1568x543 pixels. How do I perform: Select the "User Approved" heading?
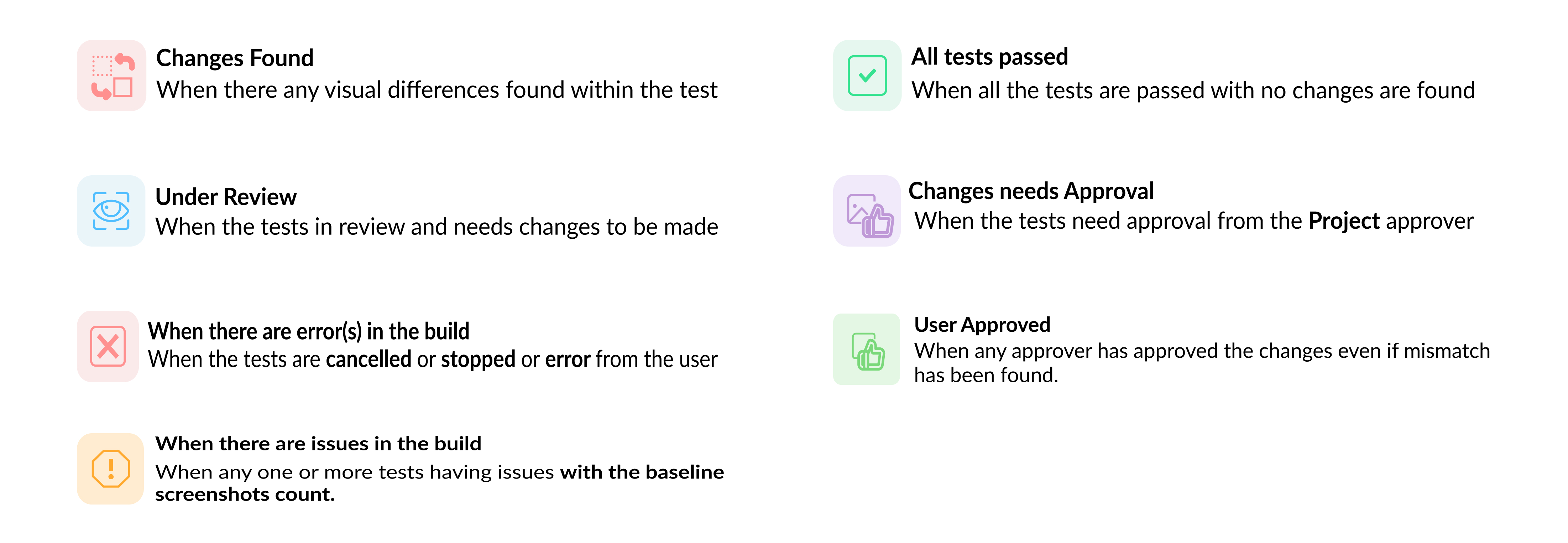[x=982, y=325]
